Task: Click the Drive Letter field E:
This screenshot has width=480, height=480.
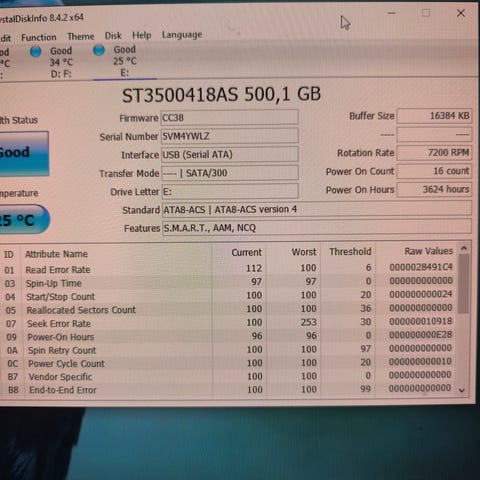Action: tap(230, 191)
